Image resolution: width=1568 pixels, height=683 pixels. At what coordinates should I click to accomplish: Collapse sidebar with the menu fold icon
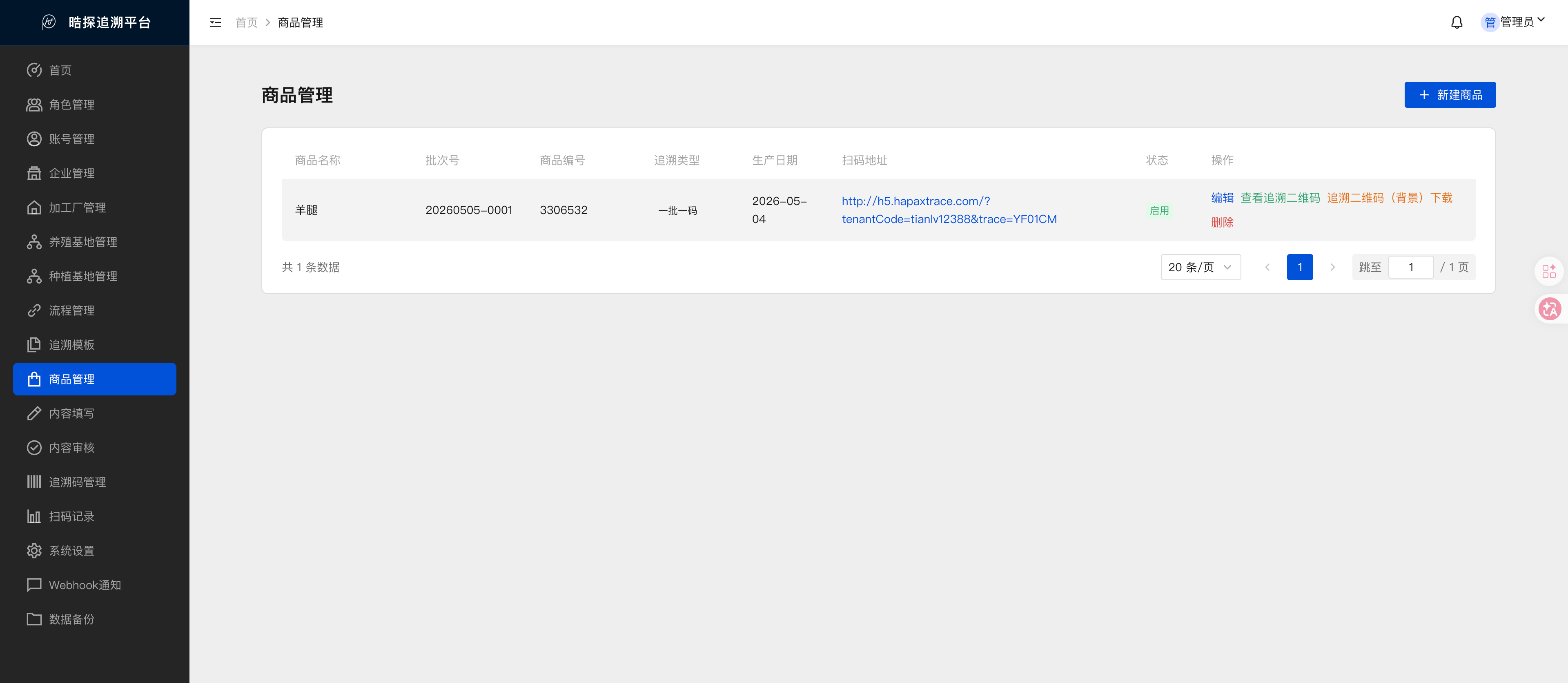[216, 22]
